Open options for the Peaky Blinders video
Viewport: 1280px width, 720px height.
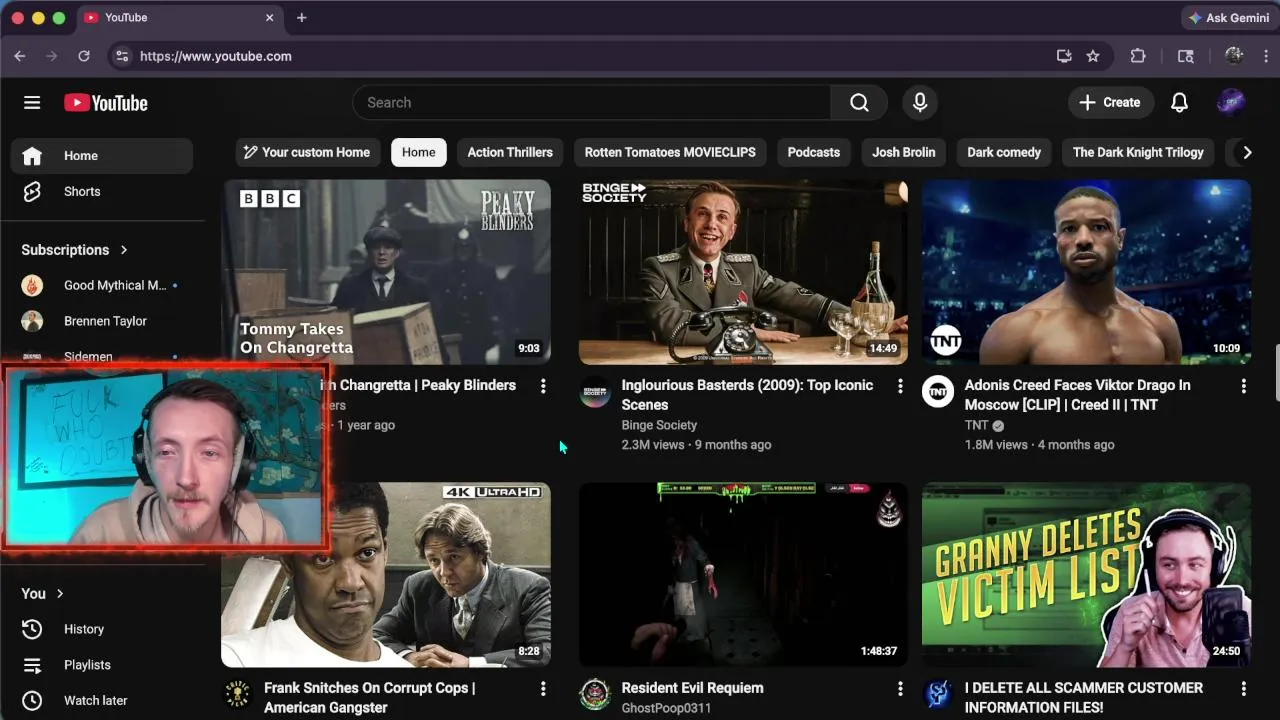click(543, 386)
